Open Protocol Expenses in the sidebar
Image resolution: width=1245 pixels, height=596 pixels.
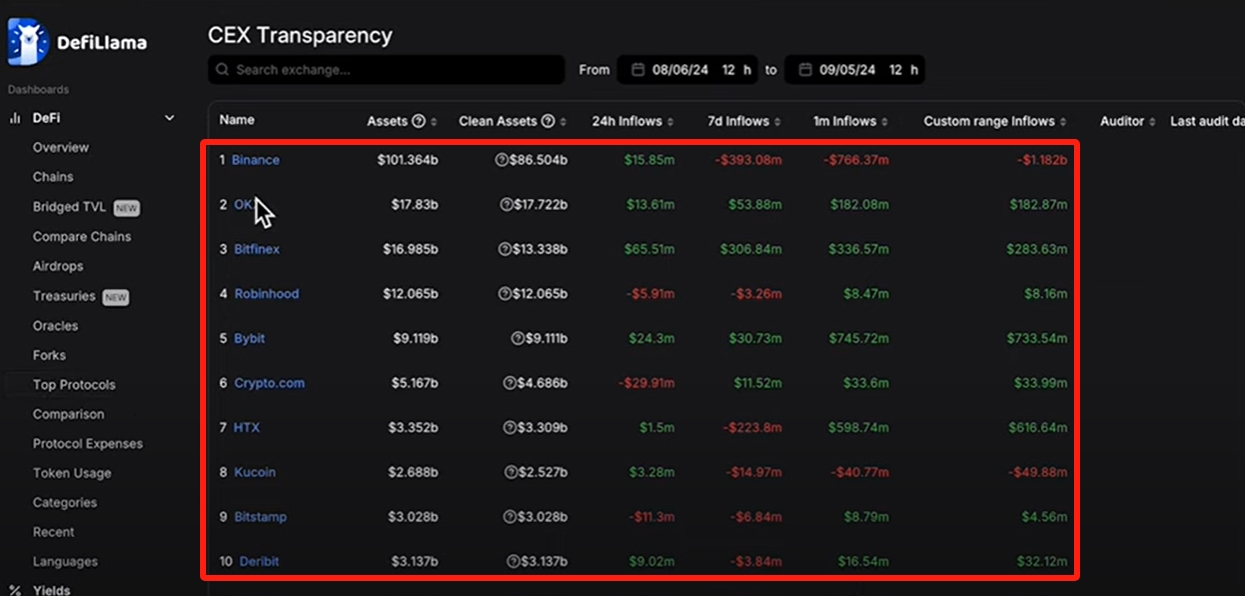point(88,444)
